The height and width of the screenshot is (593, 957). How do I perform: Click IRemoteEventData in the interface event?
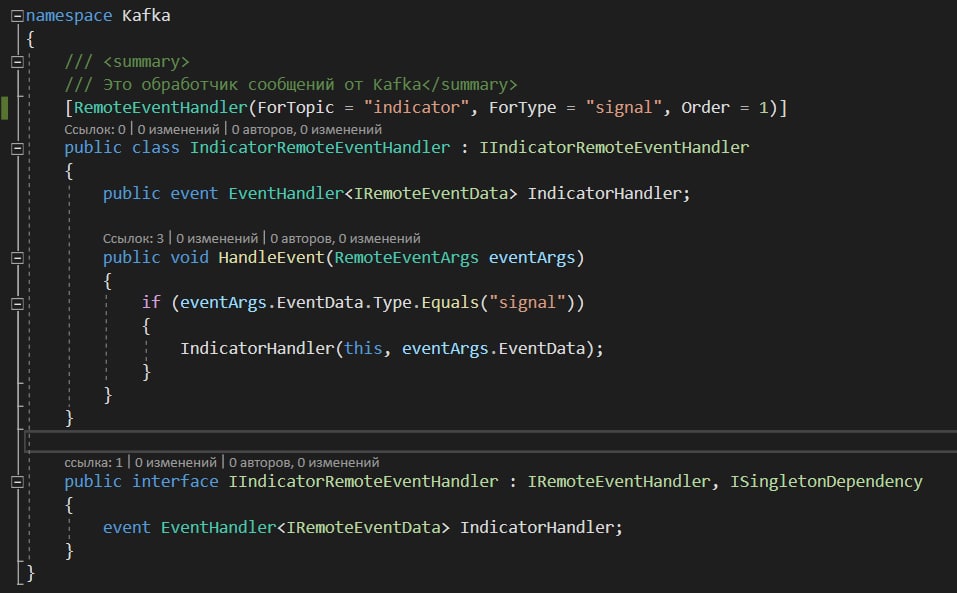(x=363, y=527)
